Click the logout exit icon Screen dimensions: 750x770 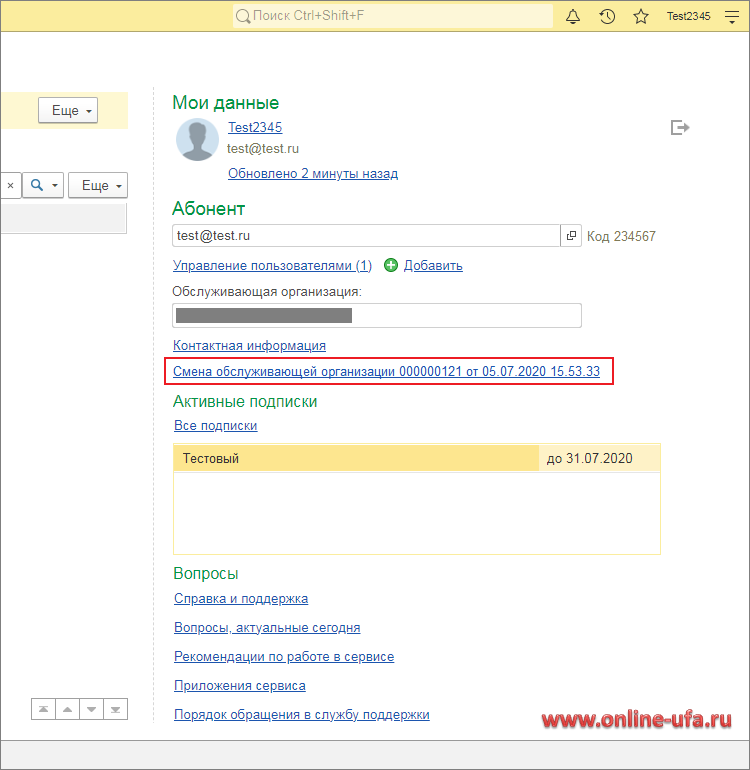point(680,128)
